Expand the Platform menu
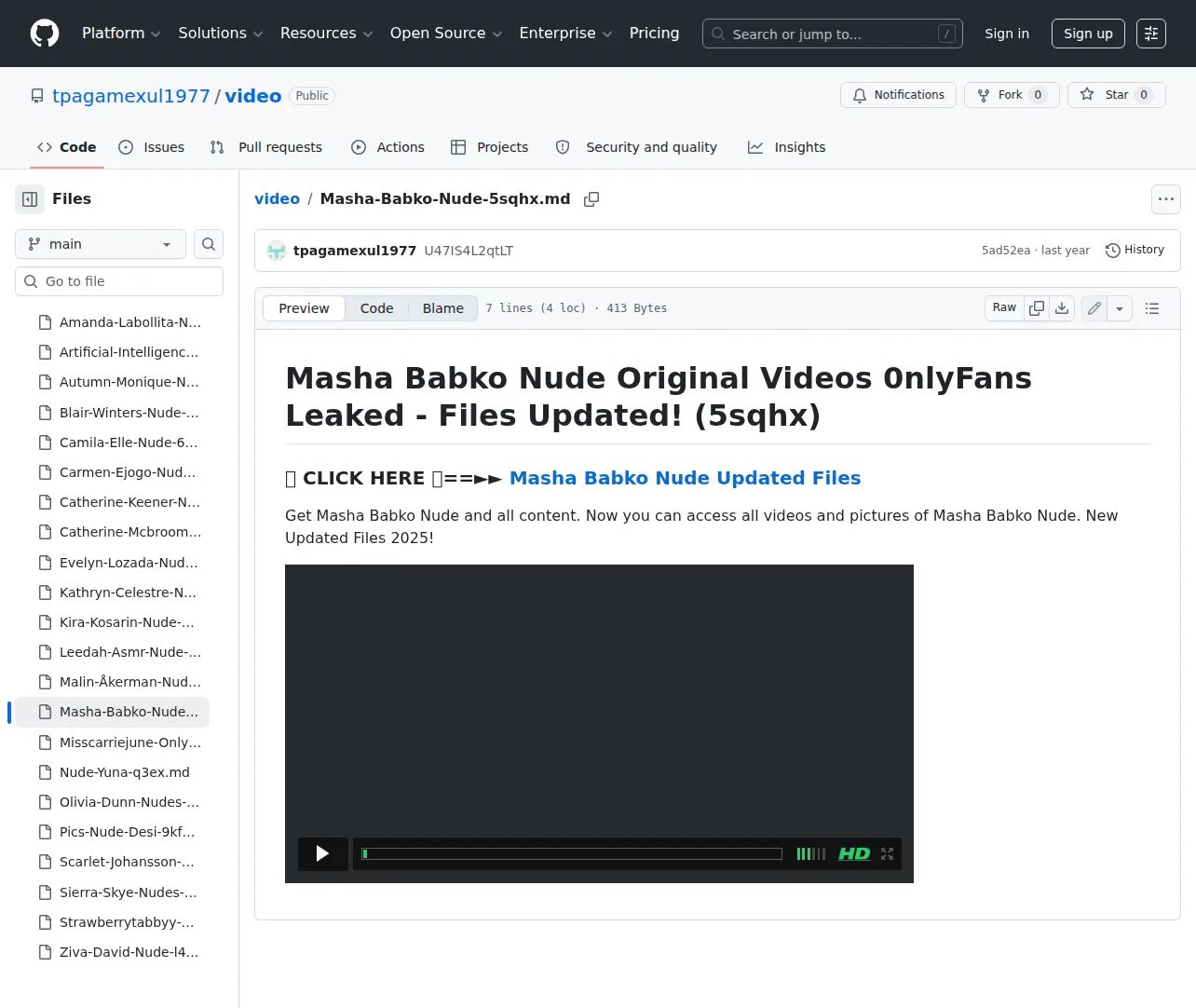The image size is (1196, 1008). (x=121, y=34)
